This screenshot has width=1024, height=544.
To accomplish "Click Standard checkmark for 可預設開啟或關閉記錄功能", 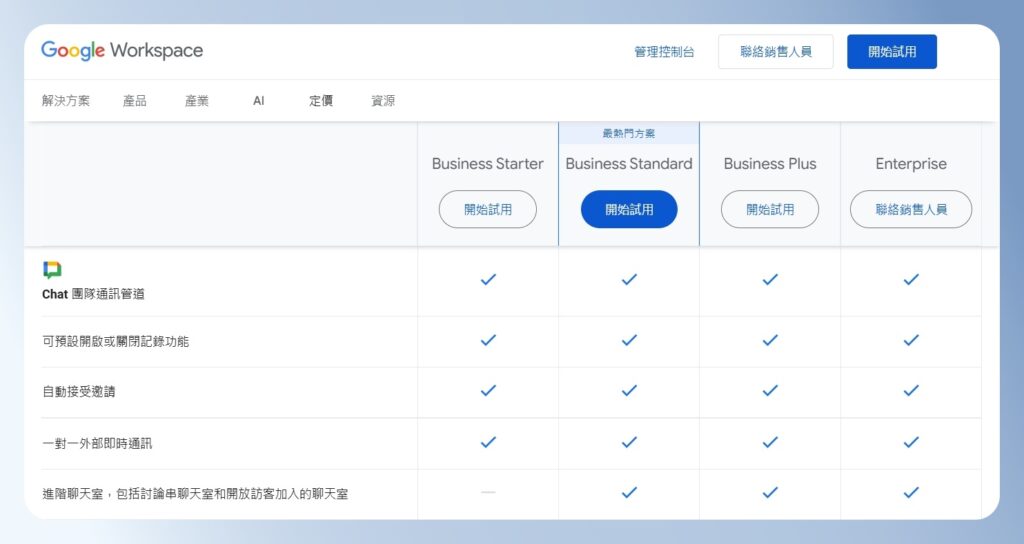I will 629,340.
